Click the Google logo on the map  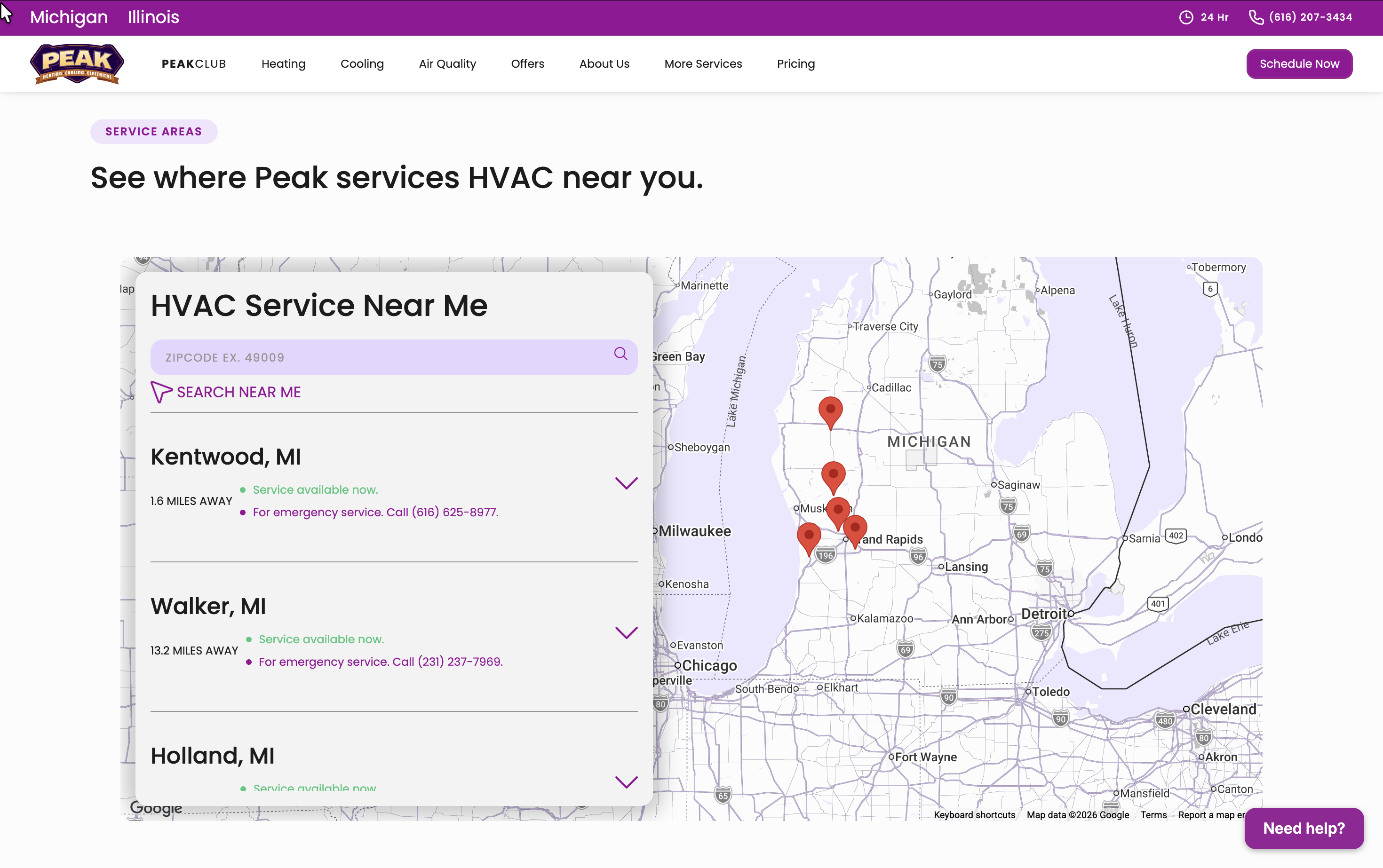tap(156, 808)
